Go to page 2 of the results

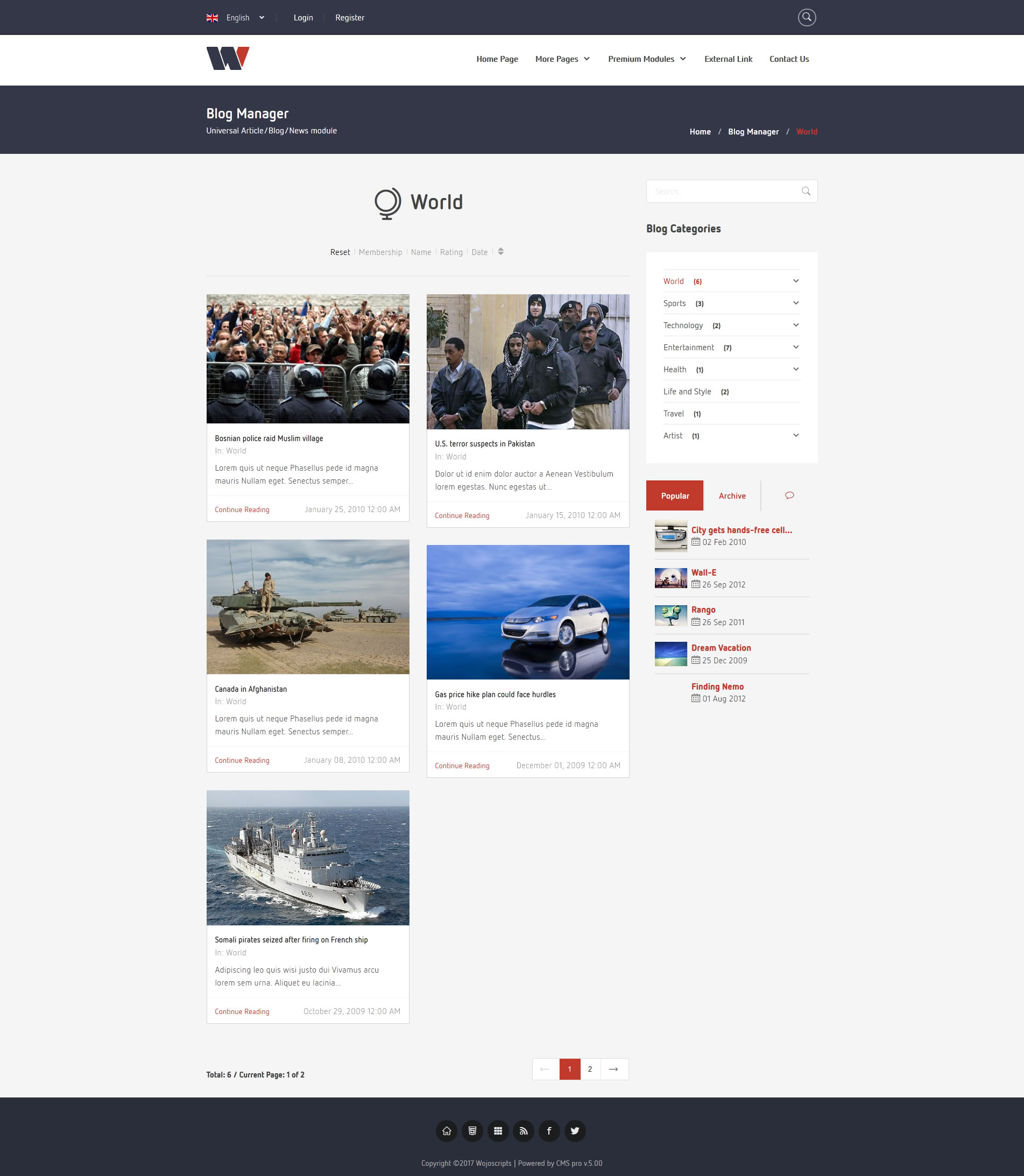(590, 1069)
